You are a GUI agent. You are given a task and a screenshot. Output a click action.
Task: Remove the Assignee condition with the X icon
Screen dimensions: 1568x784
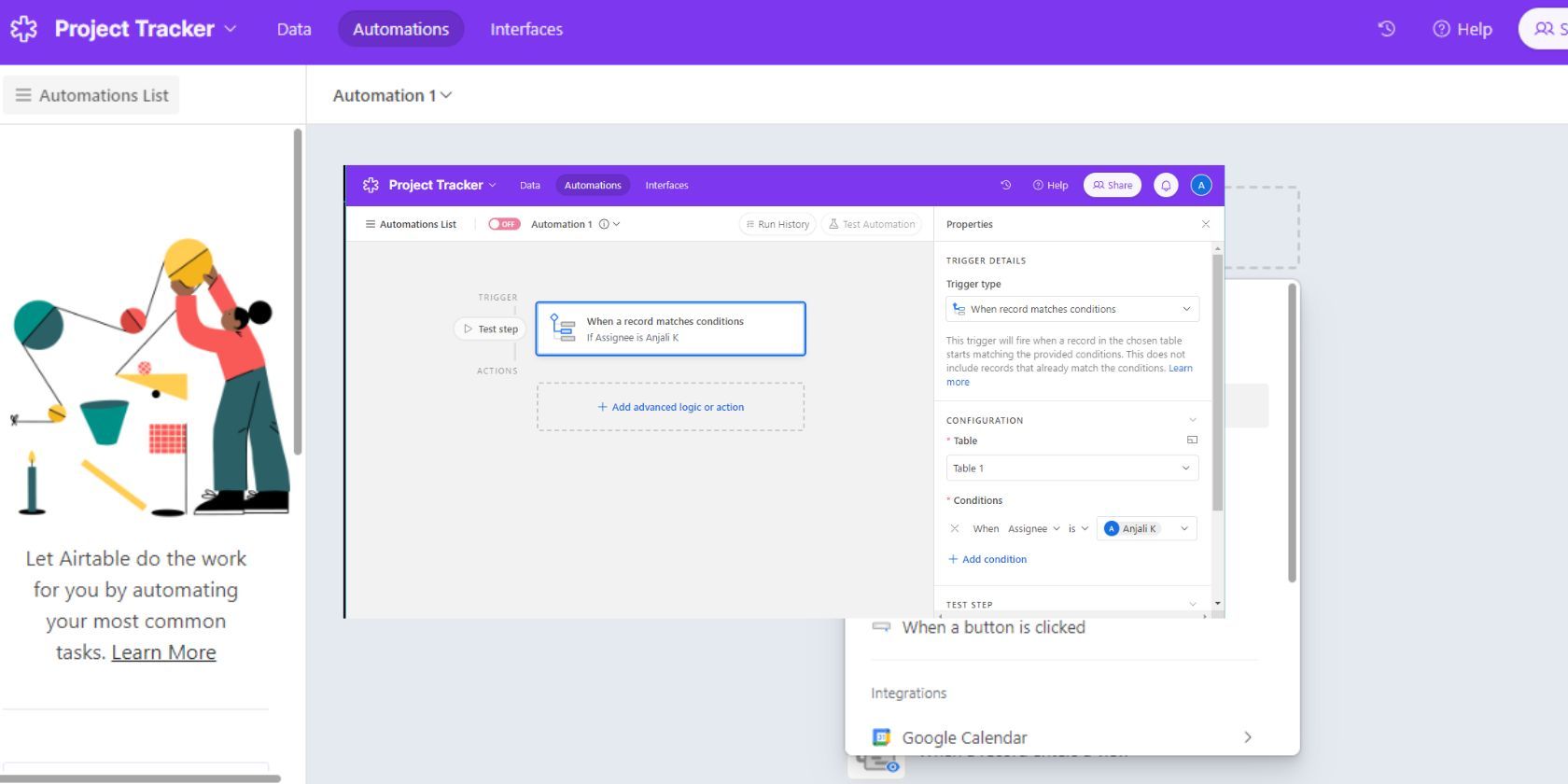click(x=954, y=528)
